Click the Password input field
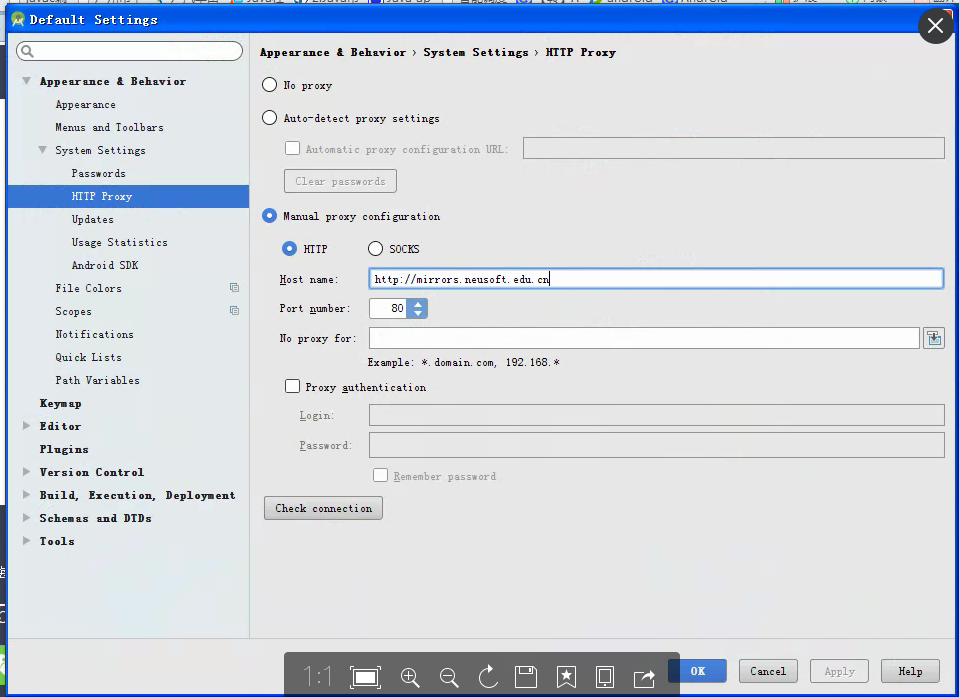Screen dimensions: 959x697 pyautogui.click(x=657, y=445)
